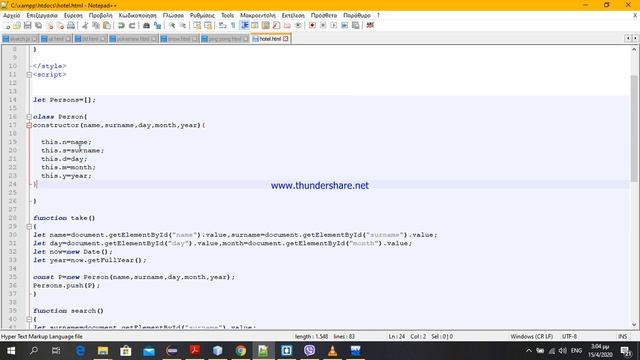Toggle synchronized vertical scrolling icon
Viewport: 640px width, 360px height.
tap(197, 25)
